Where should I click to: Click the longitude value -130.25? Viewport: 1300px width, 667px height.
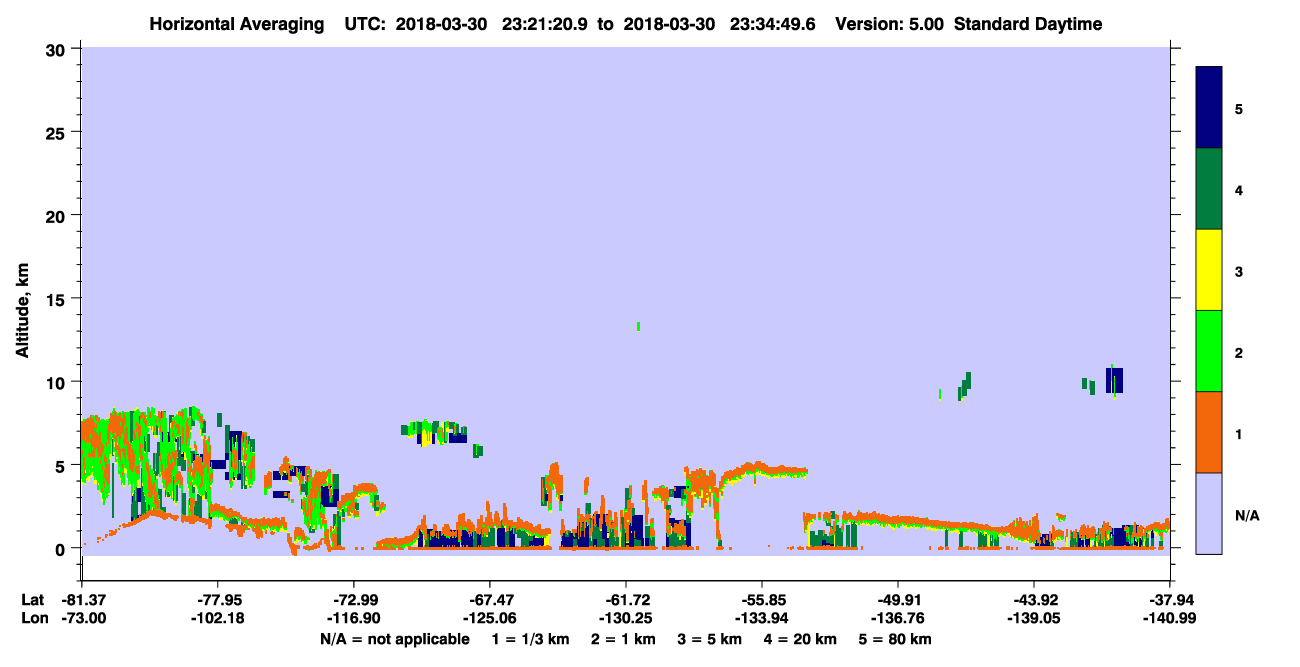pyautogui.click(x=625, y=618)
